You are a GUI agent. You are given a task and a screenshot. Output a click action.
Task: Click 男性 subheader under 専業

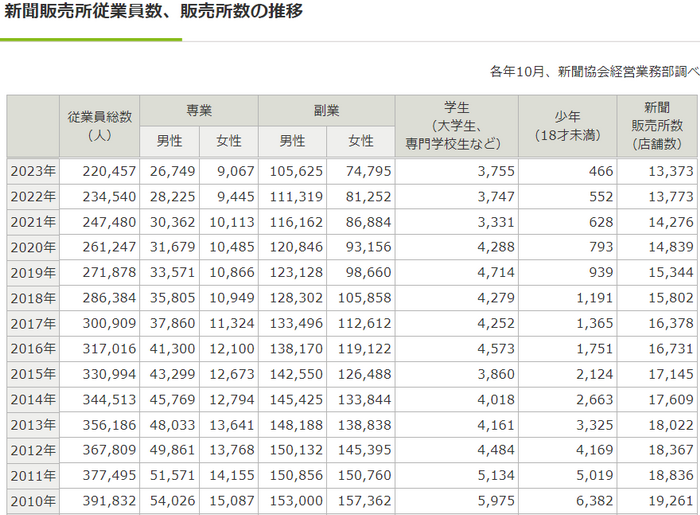170,141
